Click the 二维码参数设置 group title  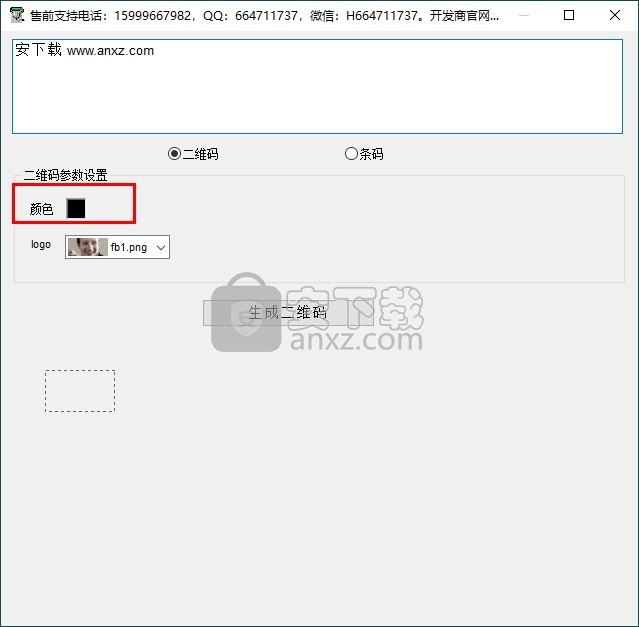point(66,175)
